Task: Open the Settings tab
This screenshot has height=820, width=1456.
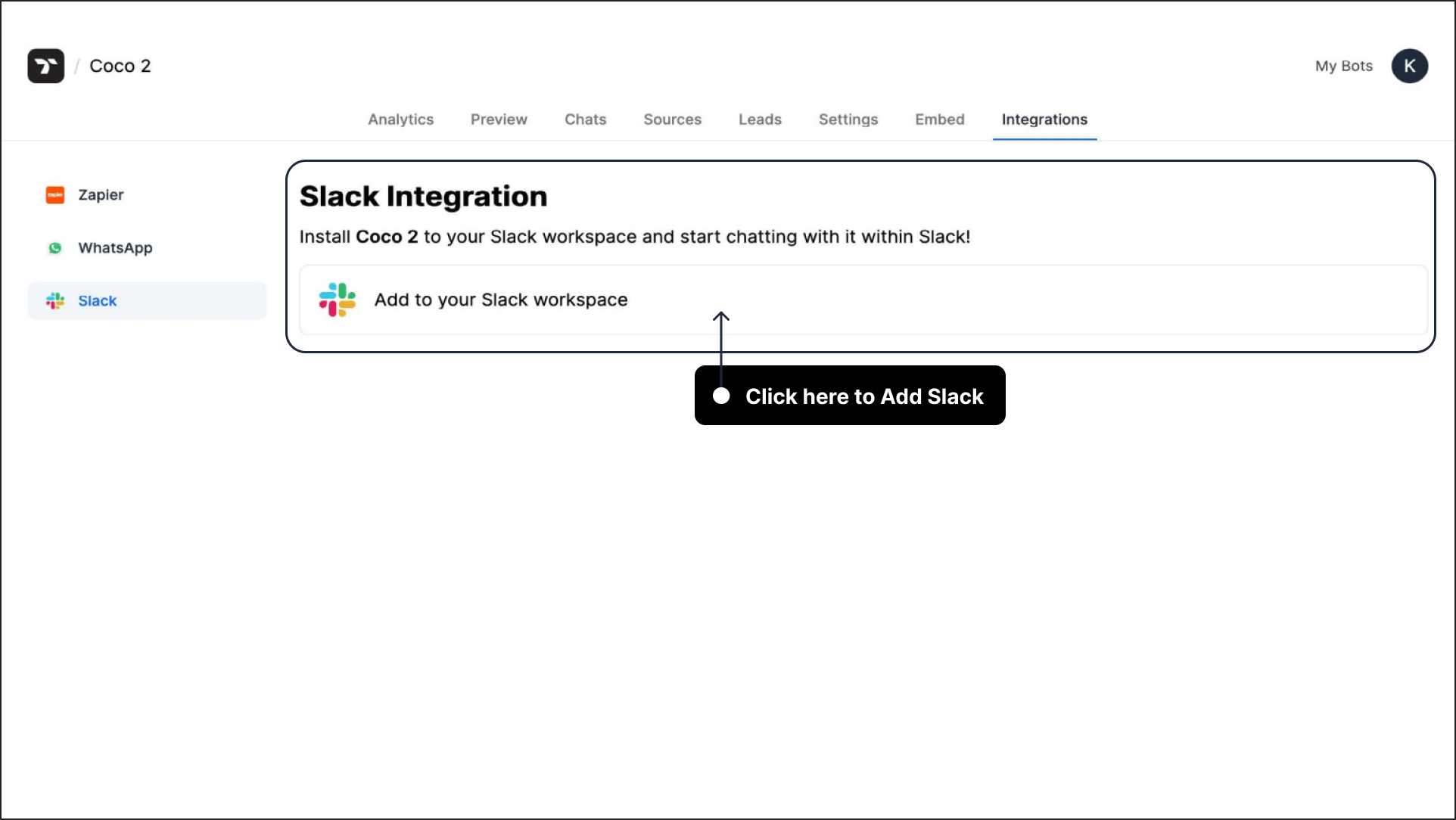Action: pos(848,120)
